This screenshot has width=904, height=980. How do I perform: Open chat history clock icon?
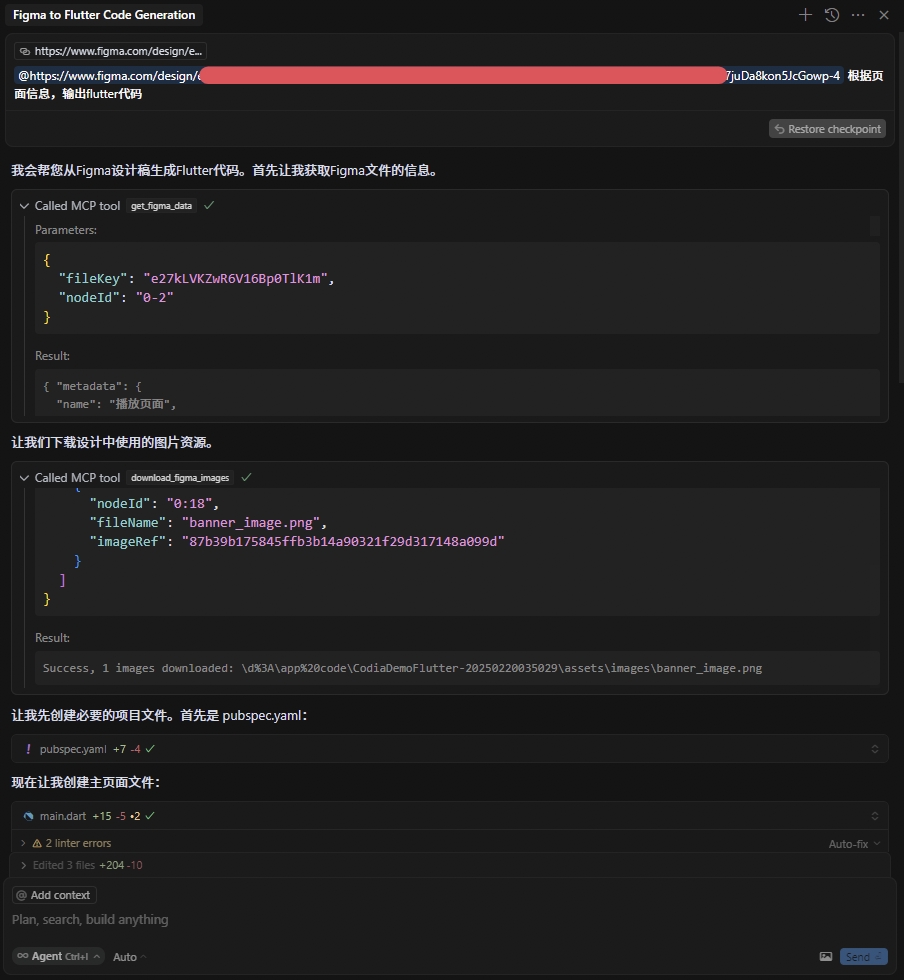point(831,15)
